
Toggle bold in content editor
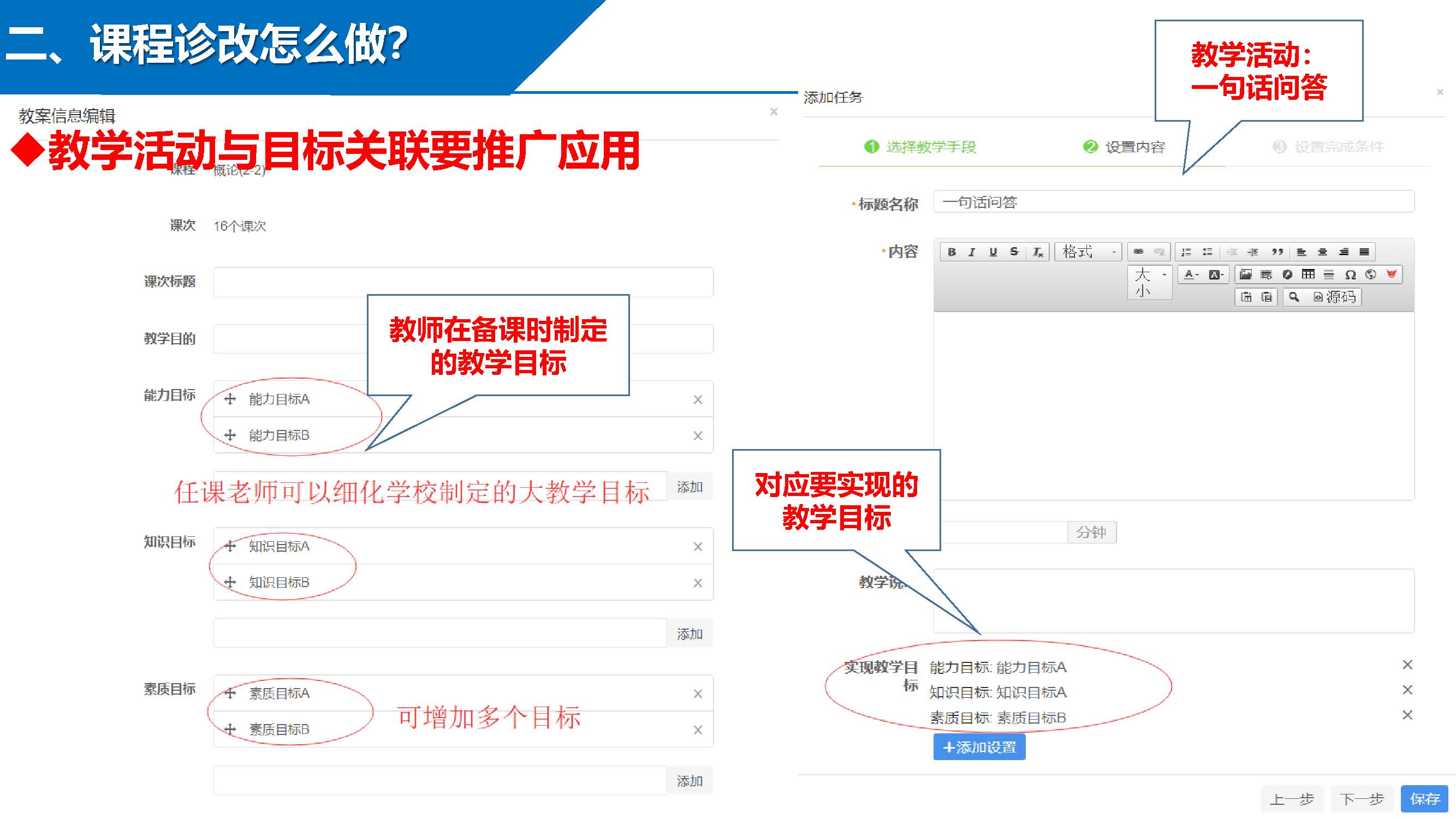coord(952,252)
